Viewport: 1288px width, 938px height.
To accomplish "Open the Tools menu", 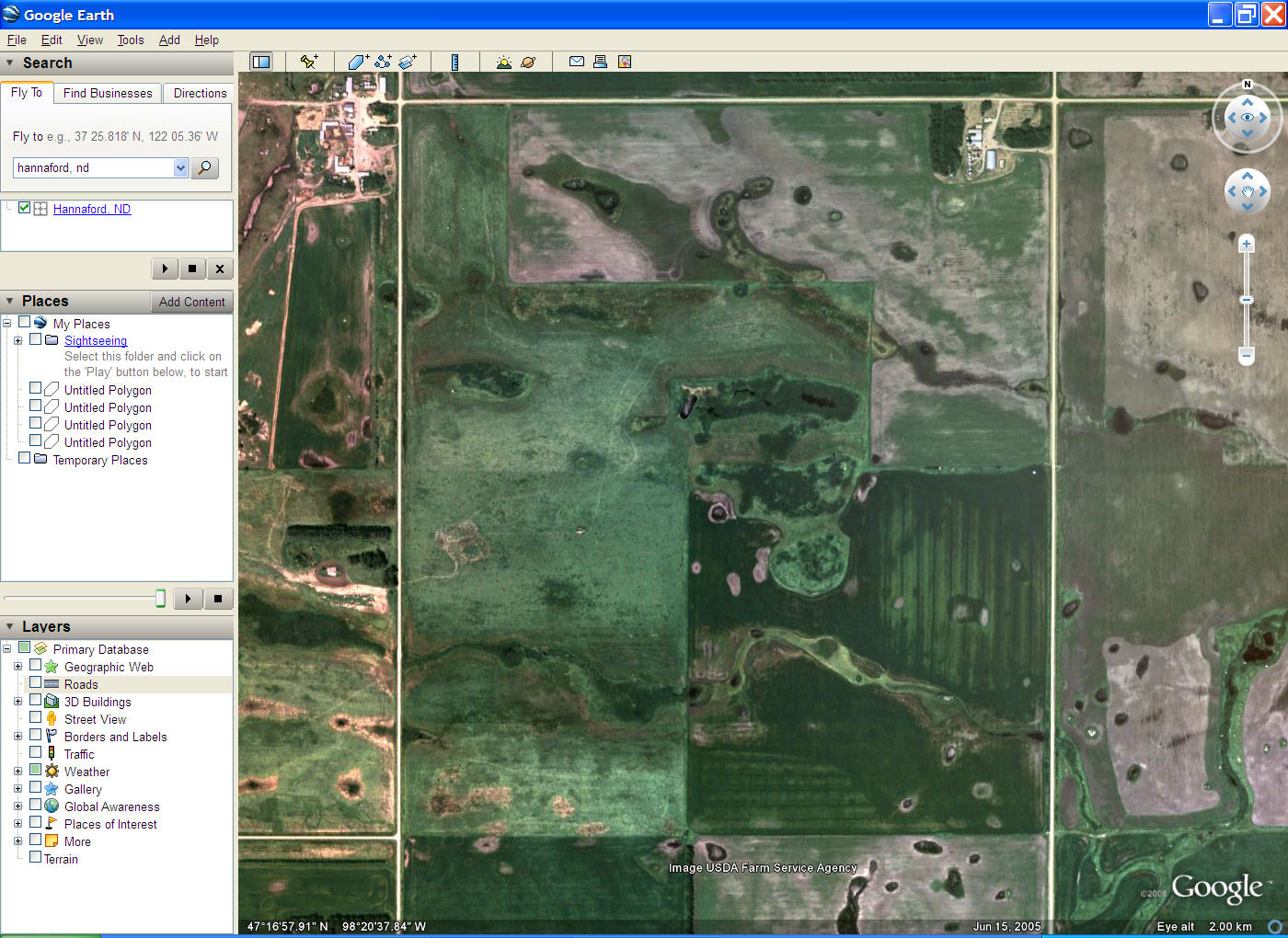I will coord(131,40).
